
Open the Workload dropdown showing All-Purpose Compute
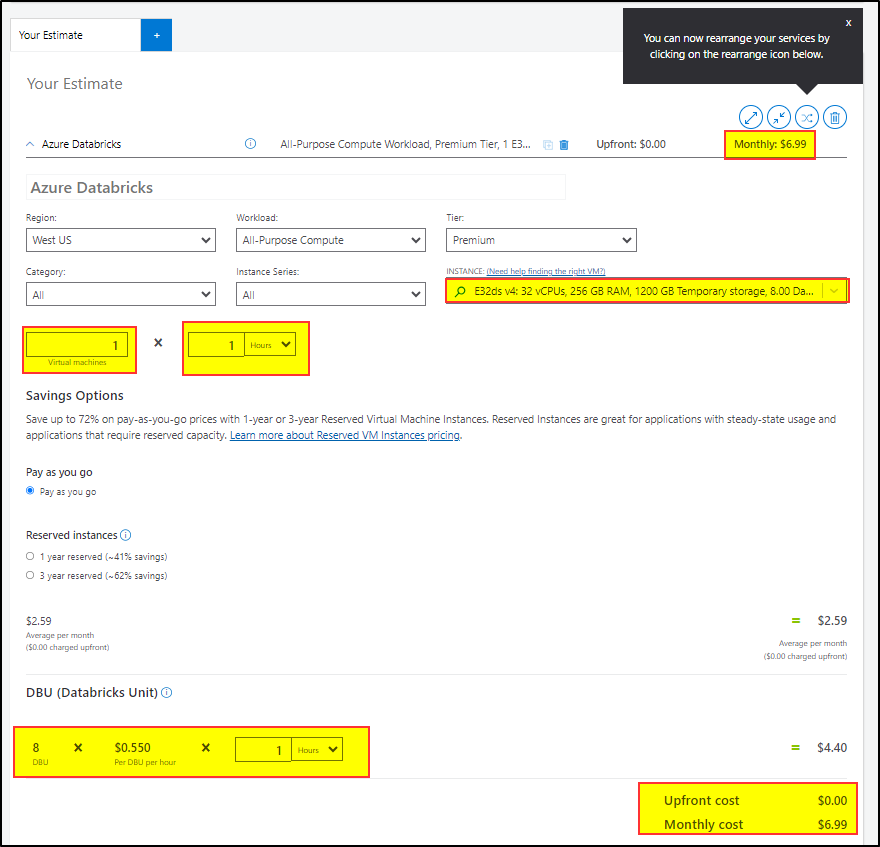[x=331, y=240]
